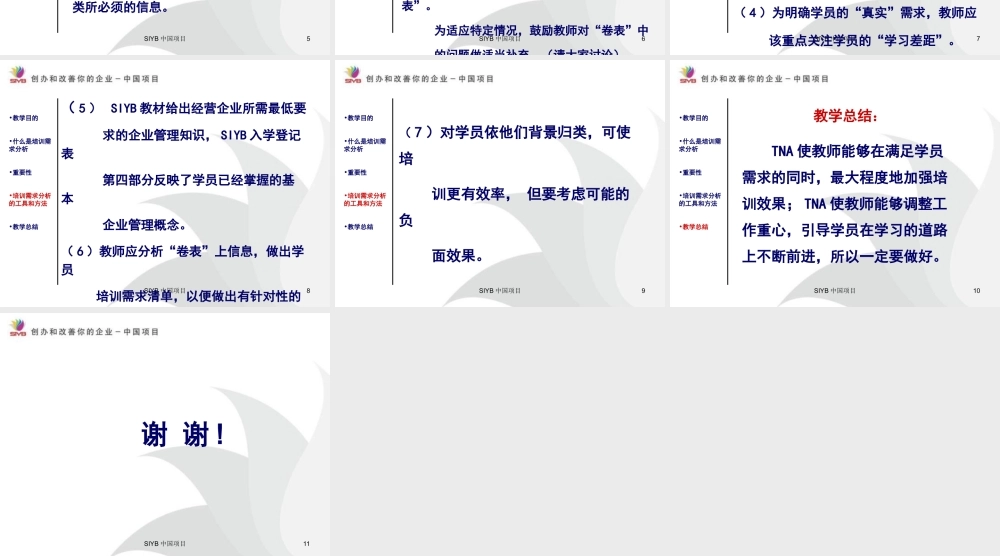Viewport: 1000px width, 556px height.
Task: Click 教学目的 in slide 10 sidebar
Action: click(694, 118)
